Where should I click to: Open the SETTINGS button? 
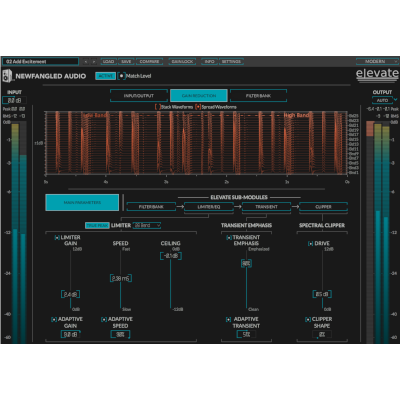point(231,62)
